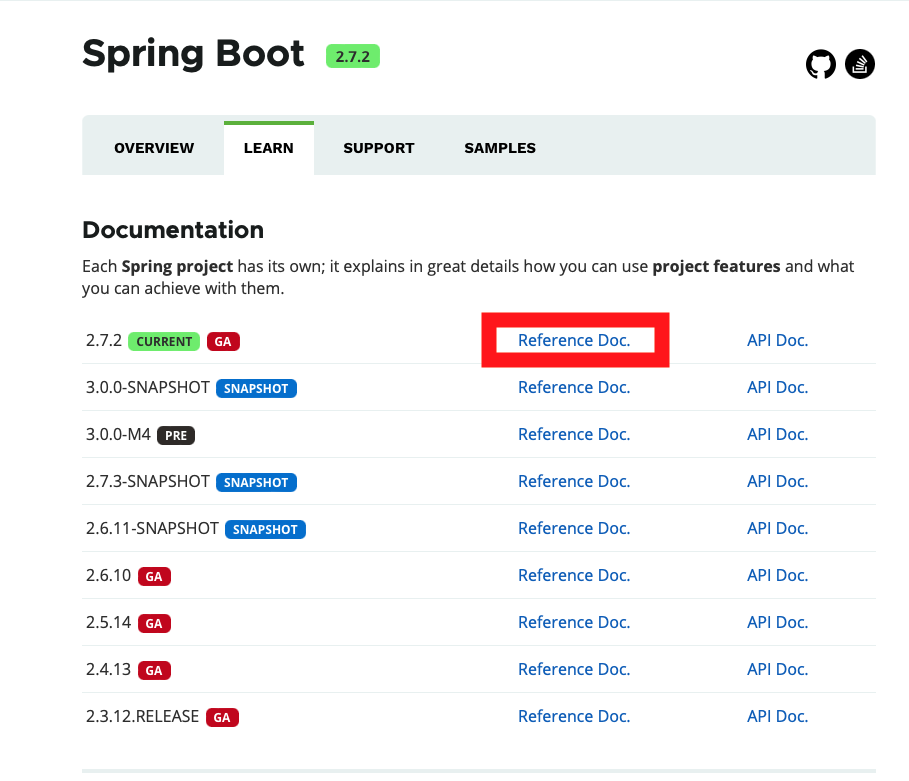The width and height of the screenshot is (909, 781).
Task: Open API Doc. for 2.6.11-SNAPSHOT
Action: click(x=777, y=528)
